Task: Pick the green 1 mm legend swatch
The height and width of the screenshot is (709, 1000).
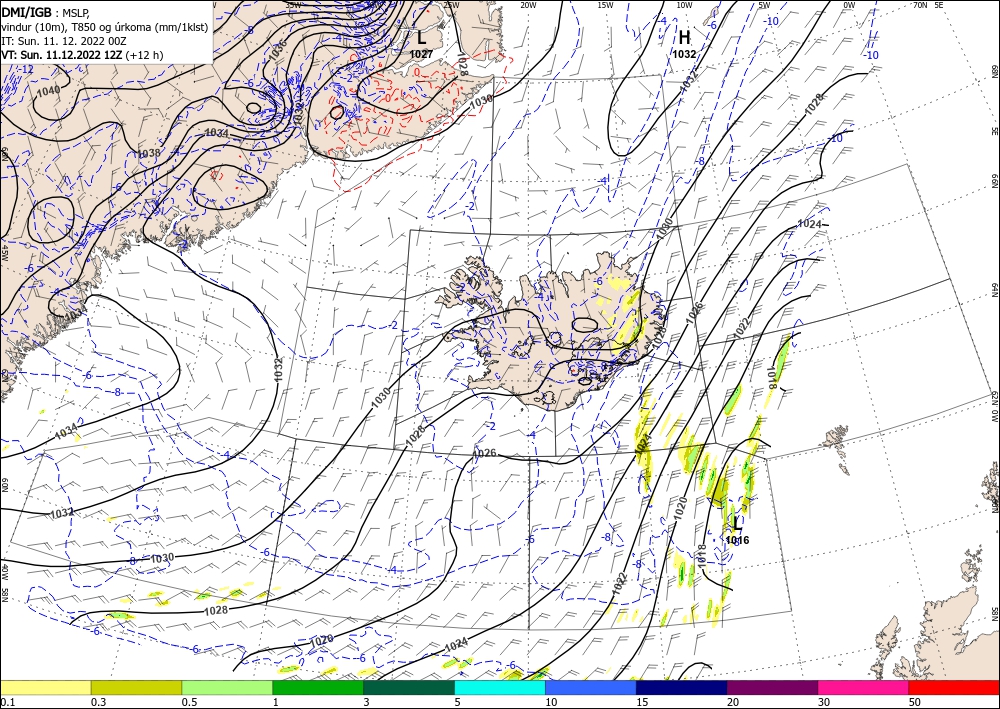Action: click(318, 687)
